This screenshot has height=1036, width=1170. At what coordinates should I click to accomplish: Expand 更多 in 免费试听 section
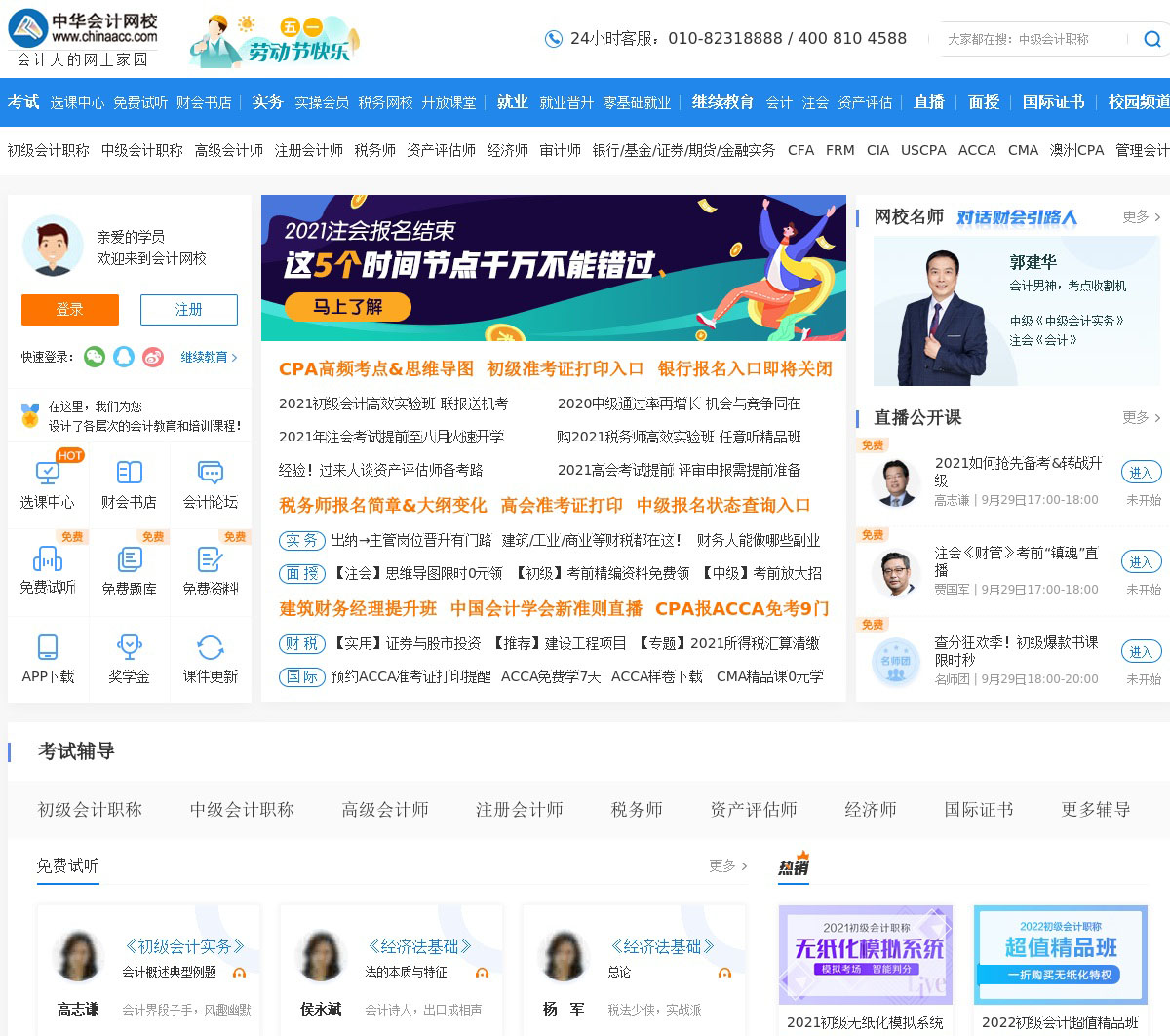click(x=727, y=865)
